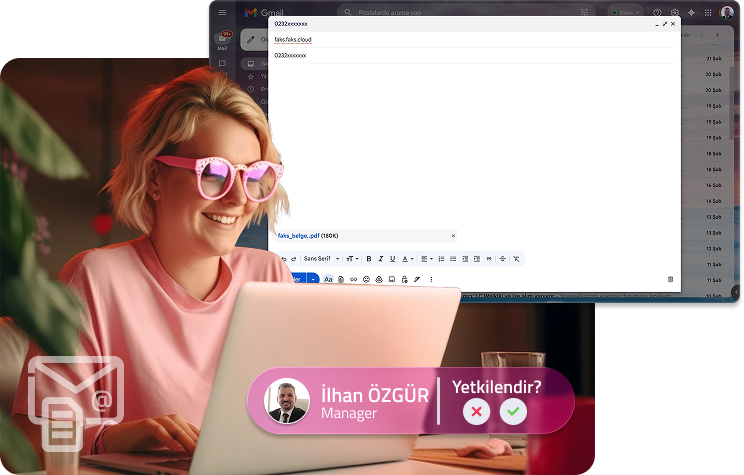Insert a numbered list

[441, 259]
